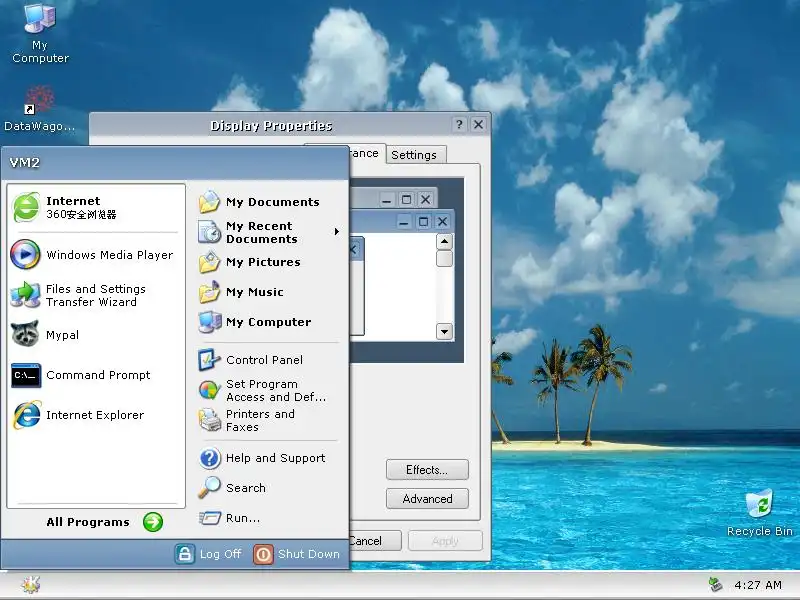Click the Run icon

209,518
